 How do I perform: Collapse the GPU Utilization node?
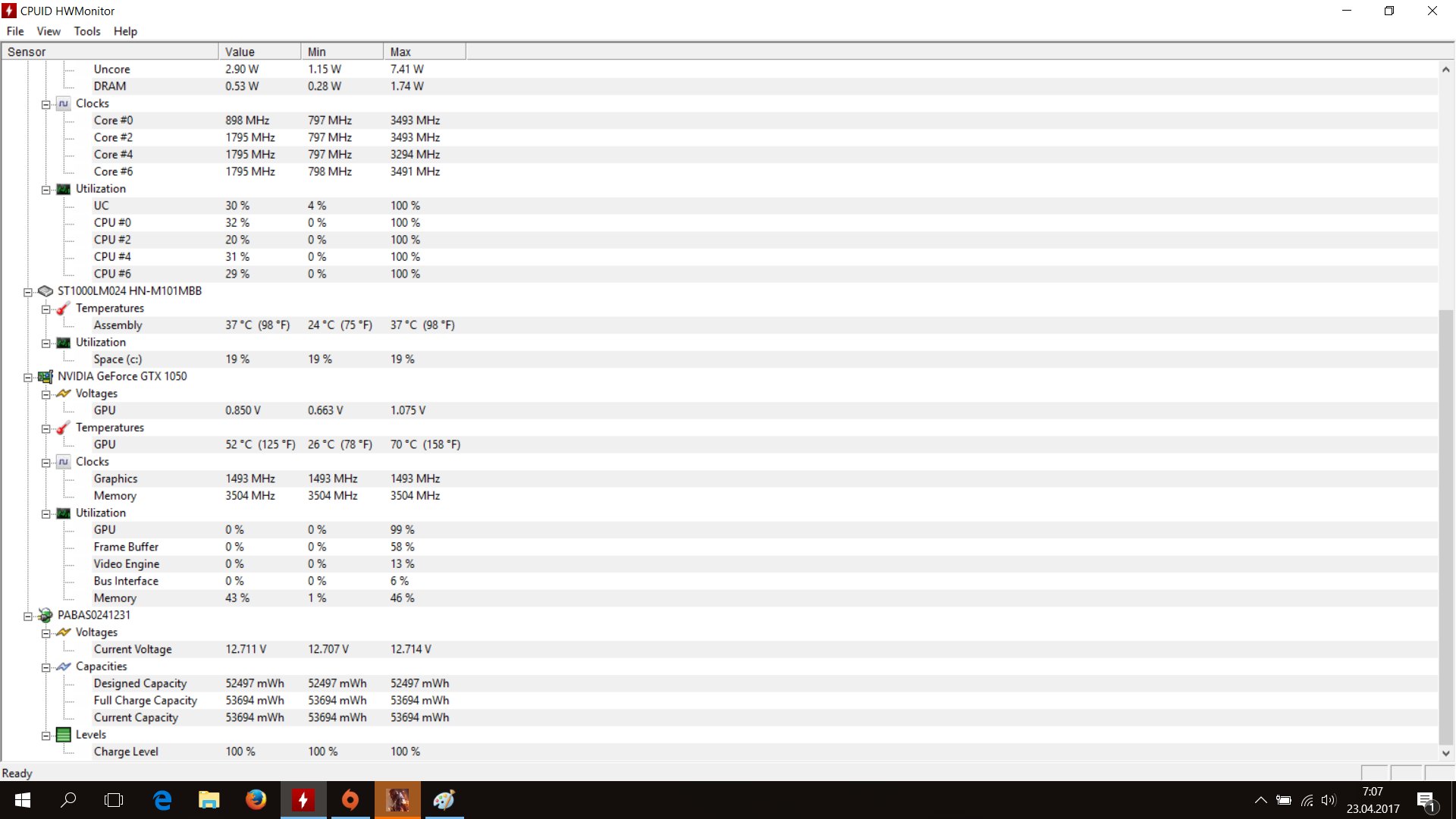click(x=46, y=513)
